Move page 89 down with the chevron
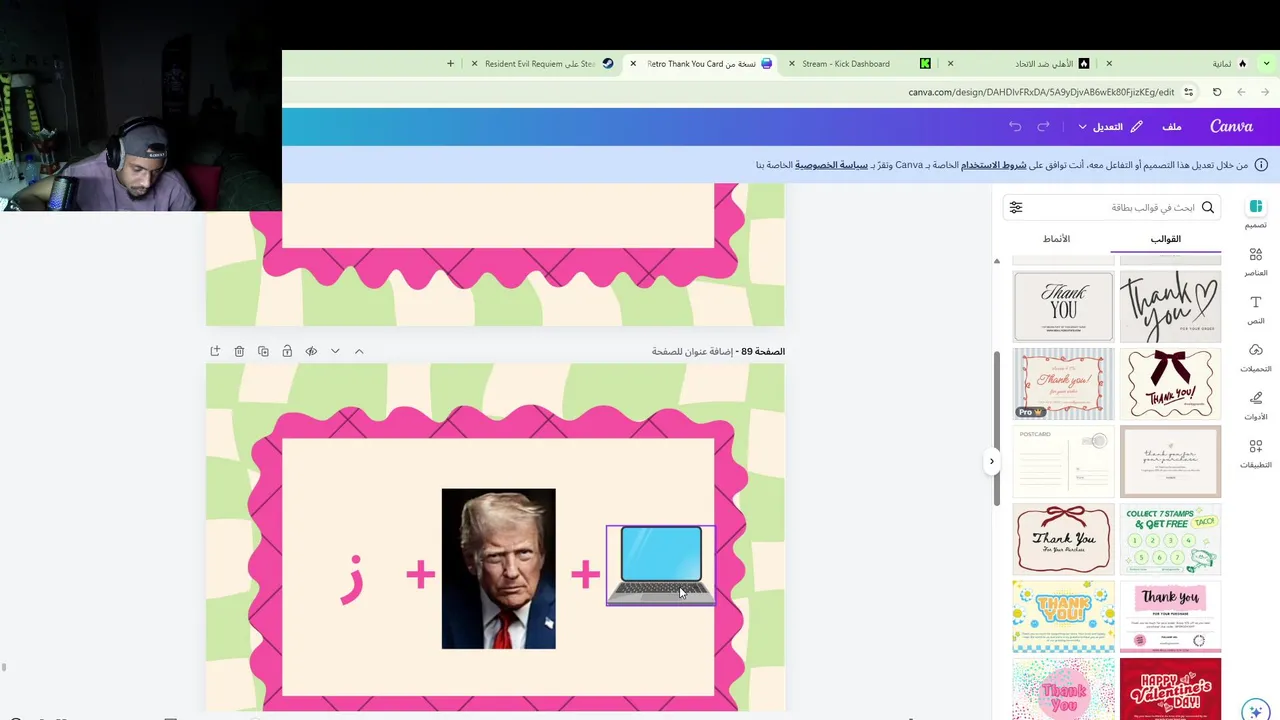Image resolution: width=1280 pixels, height=720 pixels. click(335, 351)
